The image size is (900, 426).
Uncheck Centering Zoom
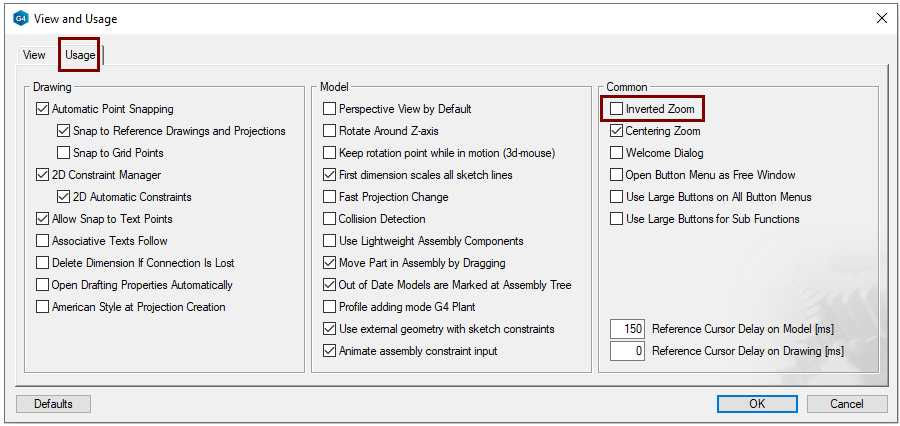click(617, 131)
